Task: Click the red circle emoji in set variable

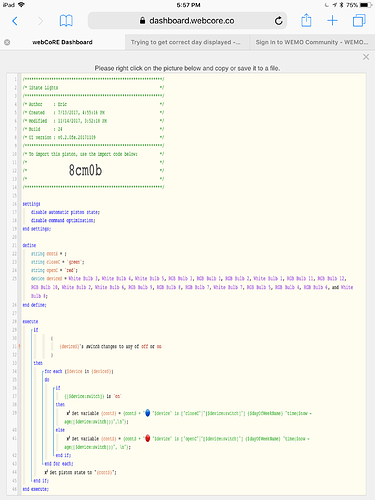Action: pyautogui.click(x=147, y=438)
